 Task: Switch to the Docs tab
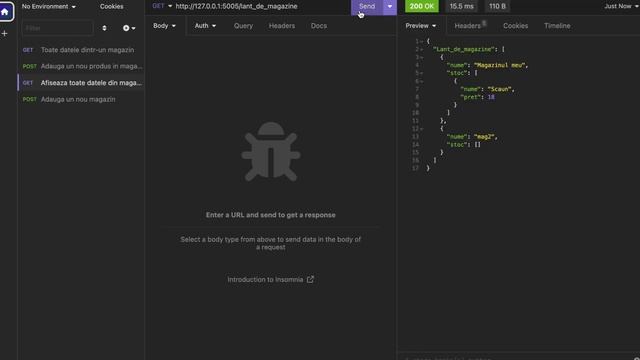click(319, 26)
